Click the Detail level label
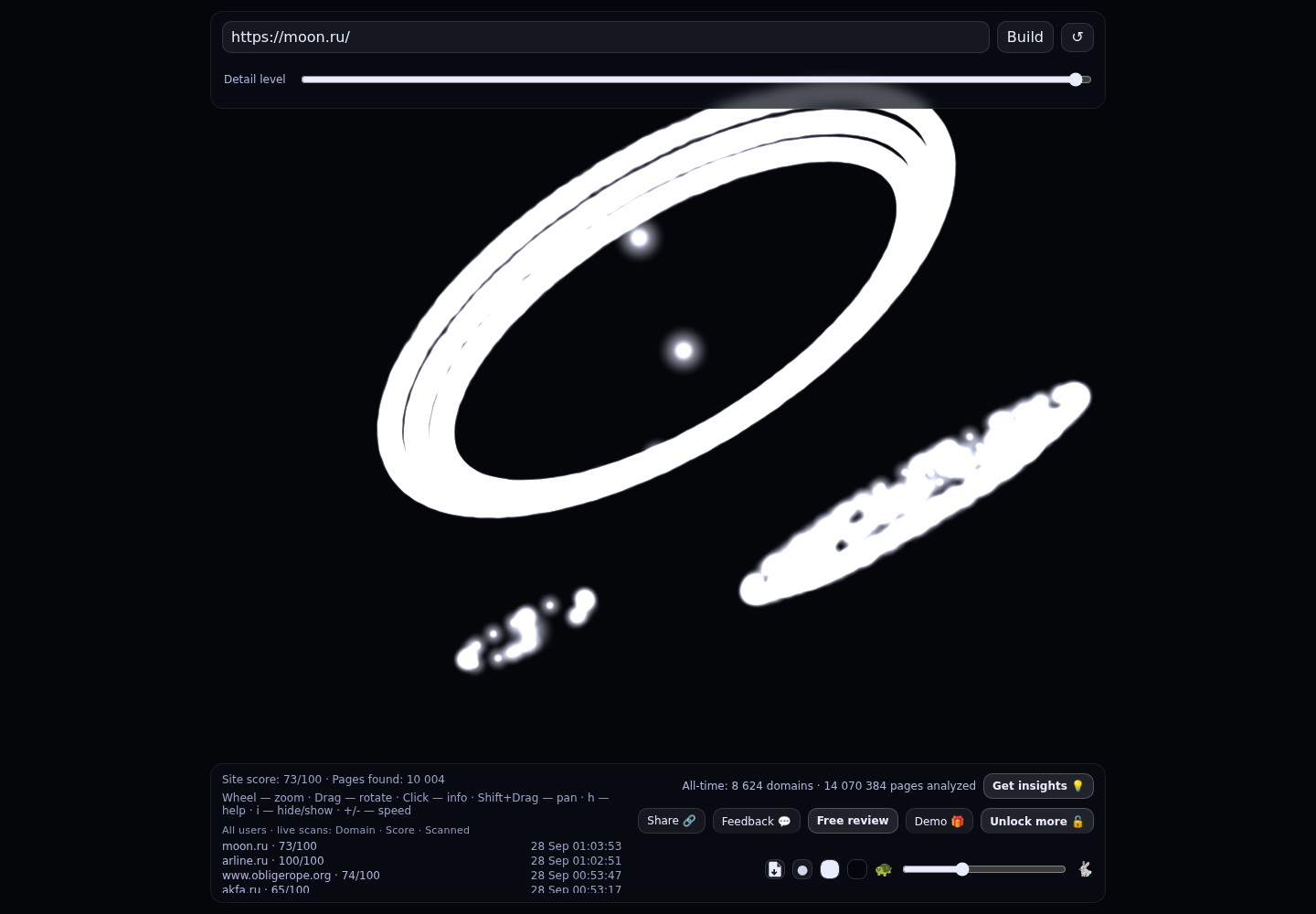This screenshot has width=1316, height=914. 255,80
